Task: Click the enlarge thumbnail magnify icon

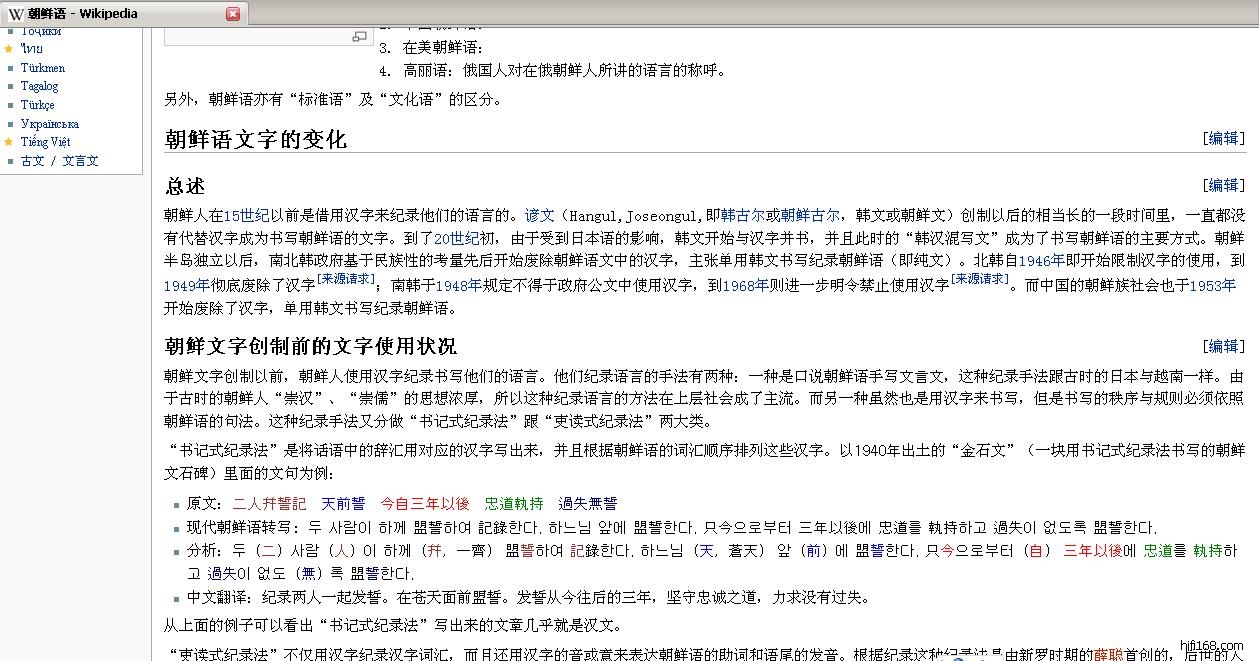Action: [x=360, y=37]
